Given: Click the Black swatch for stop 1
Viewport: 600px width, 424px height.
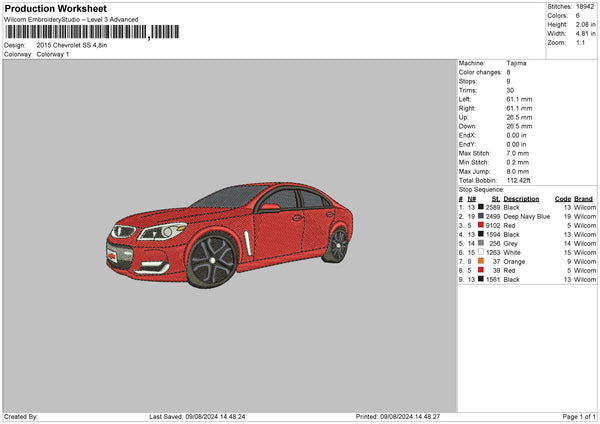Looking at the screenshot, I should pos(481,207).
